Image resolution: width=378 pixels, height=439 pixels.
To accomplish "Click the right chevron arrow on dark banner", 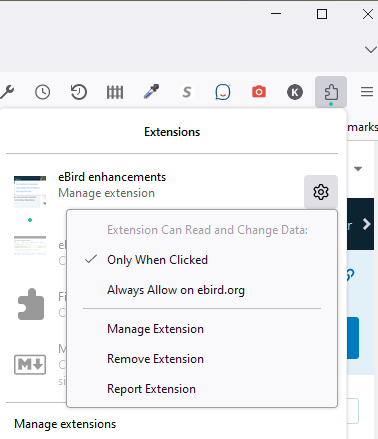I will tap(367, 224).
